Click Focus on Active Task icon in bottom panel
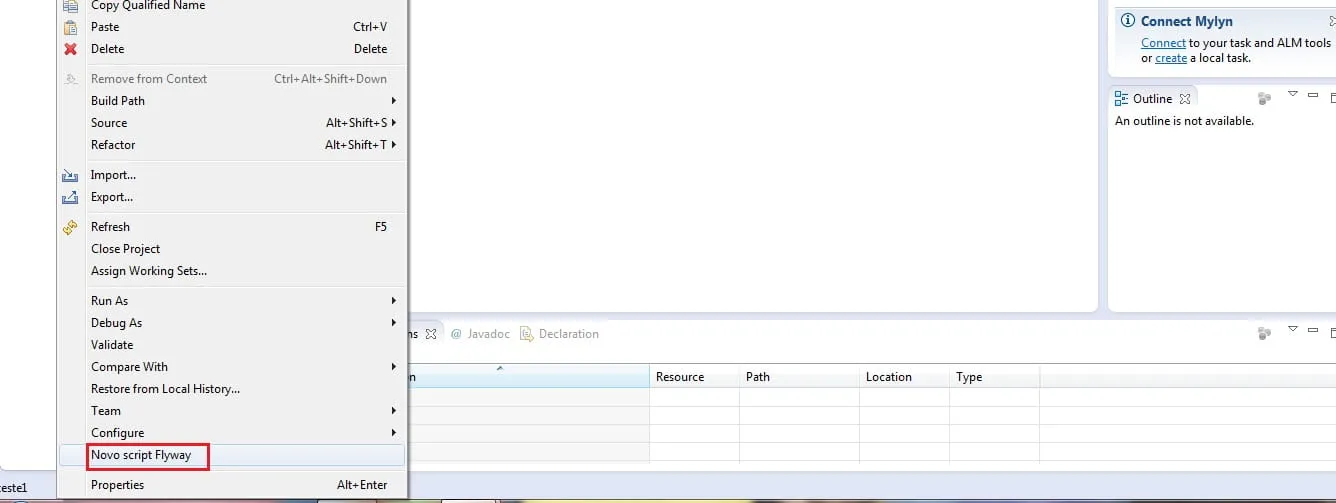The width and height of the screenshot is (1336, 503). (1264, 333)
